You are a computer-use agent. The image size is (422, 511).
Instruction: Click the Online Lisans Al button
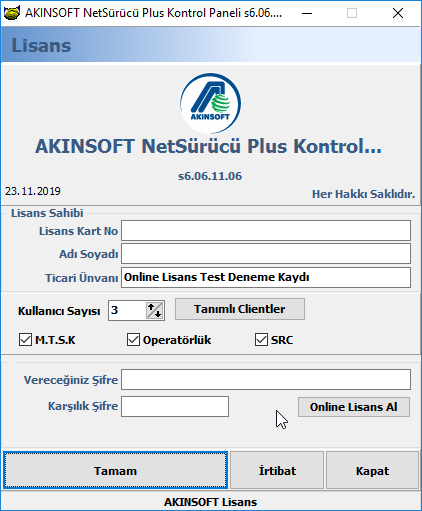tap(354, 407)
